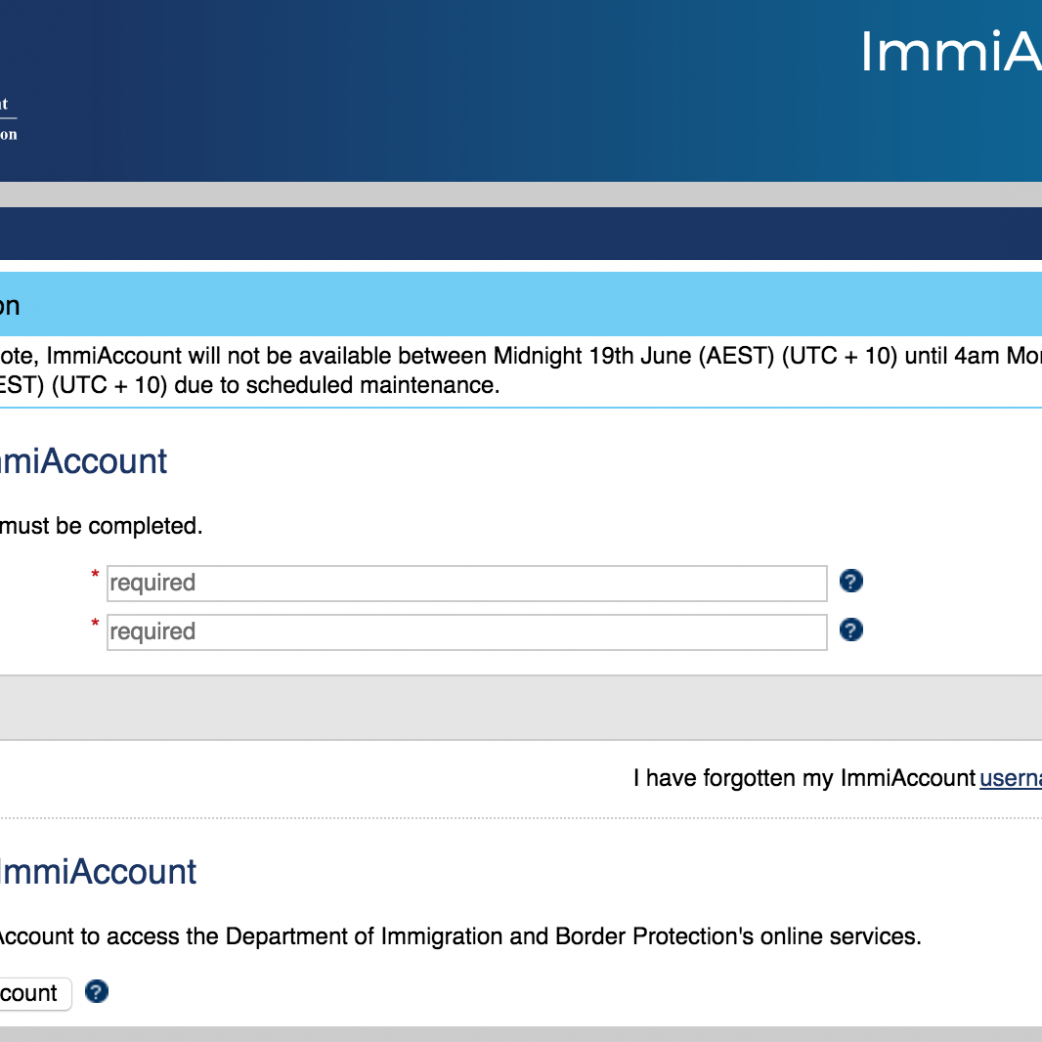The image size is (1042, 1042).
Task: Open the forgotten username link
Action: click(1010, 778)
